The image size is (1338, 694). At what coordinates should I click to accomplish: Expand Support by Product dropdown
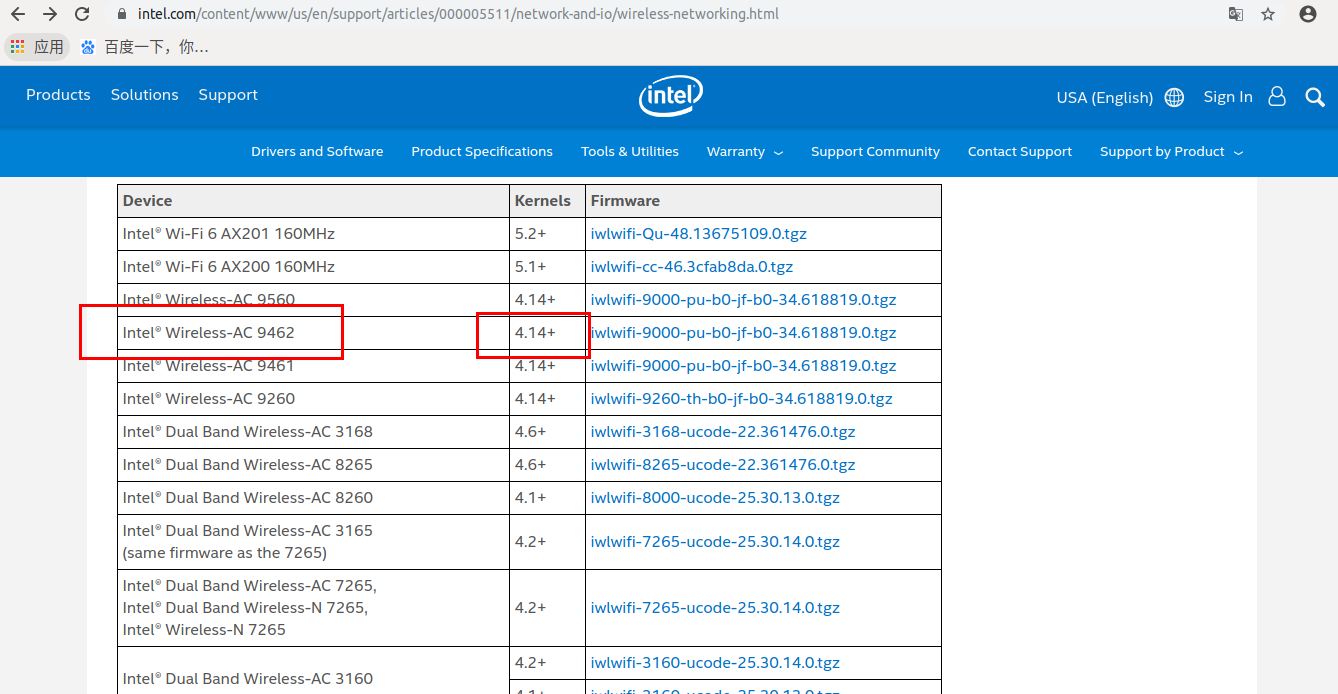[1171, 152]
